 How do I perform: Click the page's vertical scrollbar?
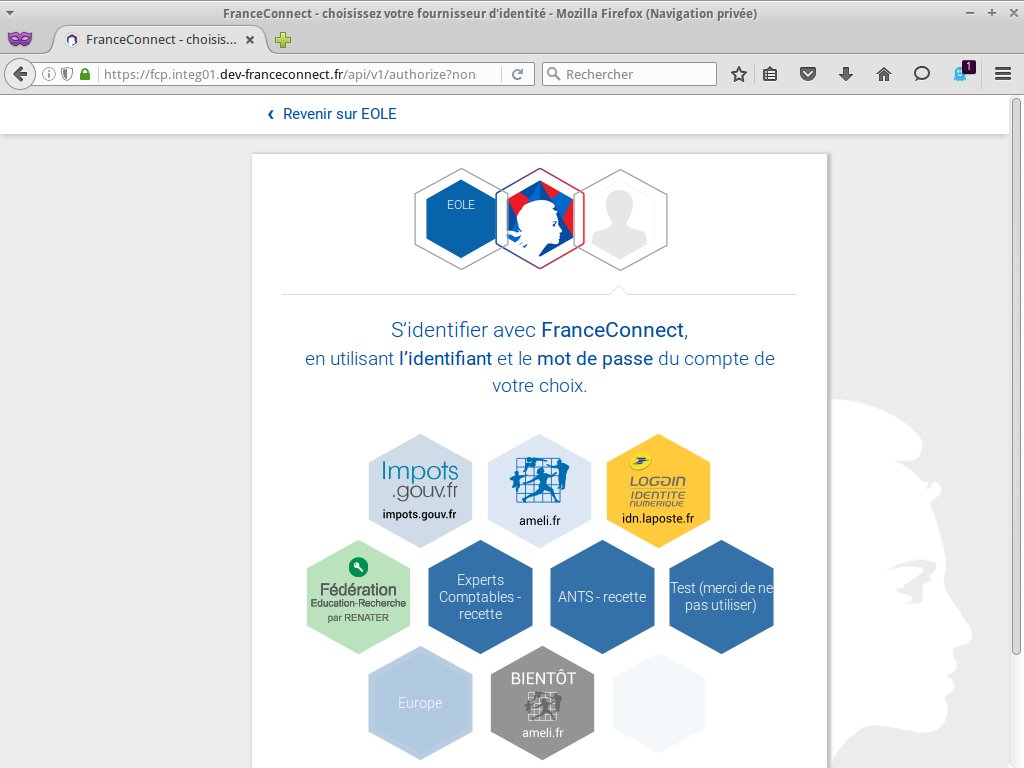click(x=1016, y=376)
